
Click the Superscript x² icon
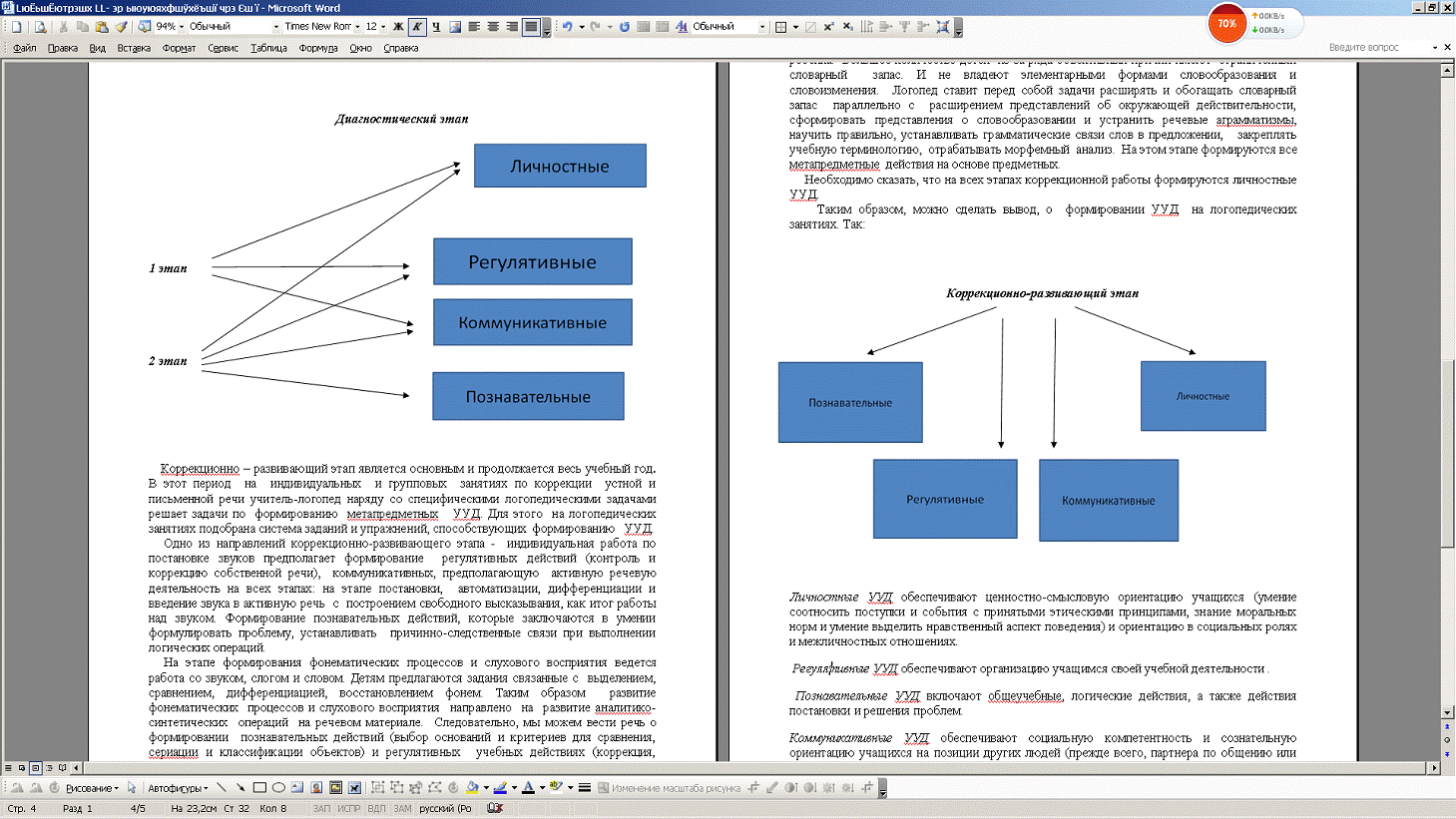pyautogui.click(x=828, y=27)
